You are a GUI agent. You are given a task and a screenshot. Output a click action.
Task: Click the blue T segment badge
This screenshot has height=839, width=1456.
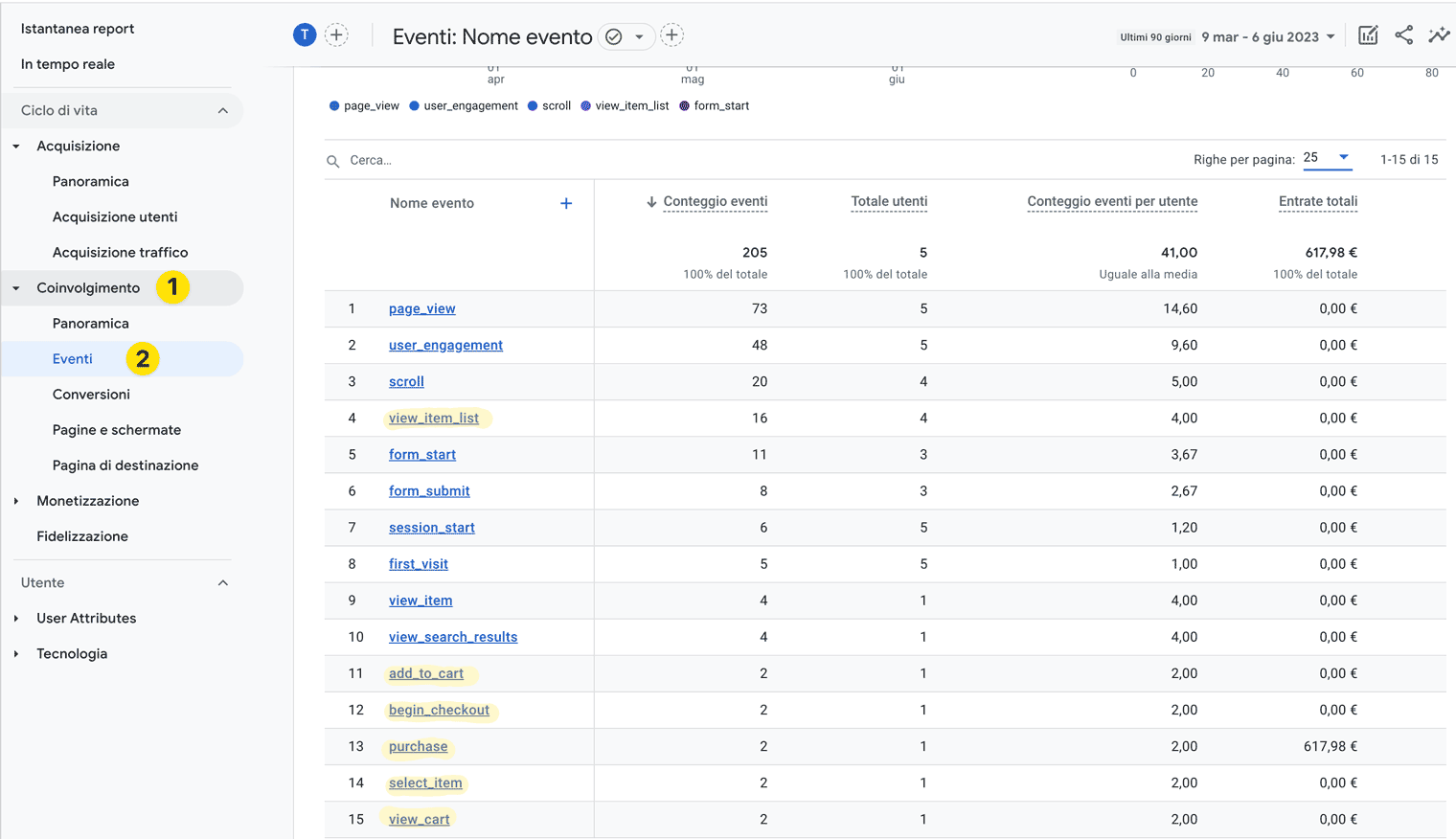(305, 35)
